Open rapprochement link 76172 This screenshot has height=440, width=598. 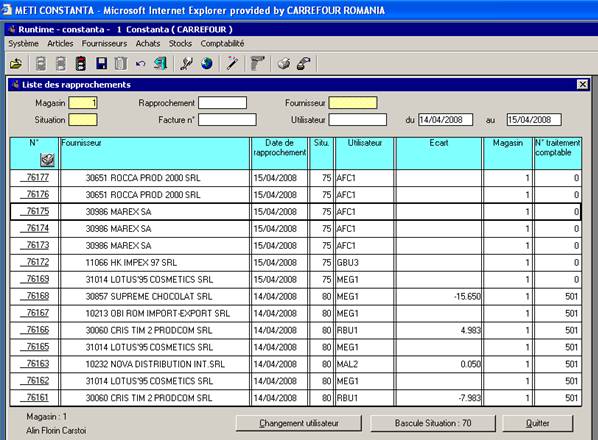pyautogui.click(x=36, y=262)
